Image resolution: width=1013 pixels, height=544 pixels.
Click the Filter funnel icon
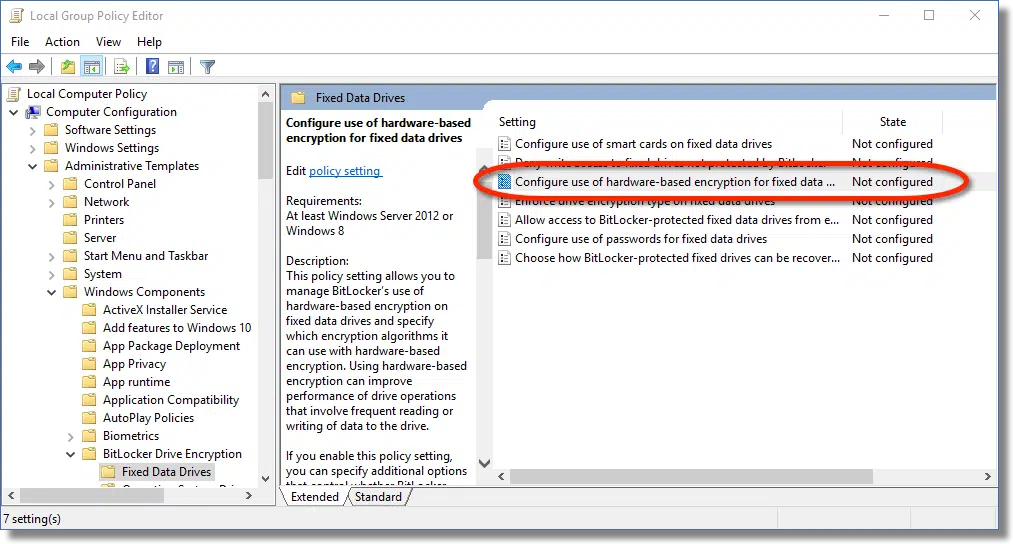(207, 67)
